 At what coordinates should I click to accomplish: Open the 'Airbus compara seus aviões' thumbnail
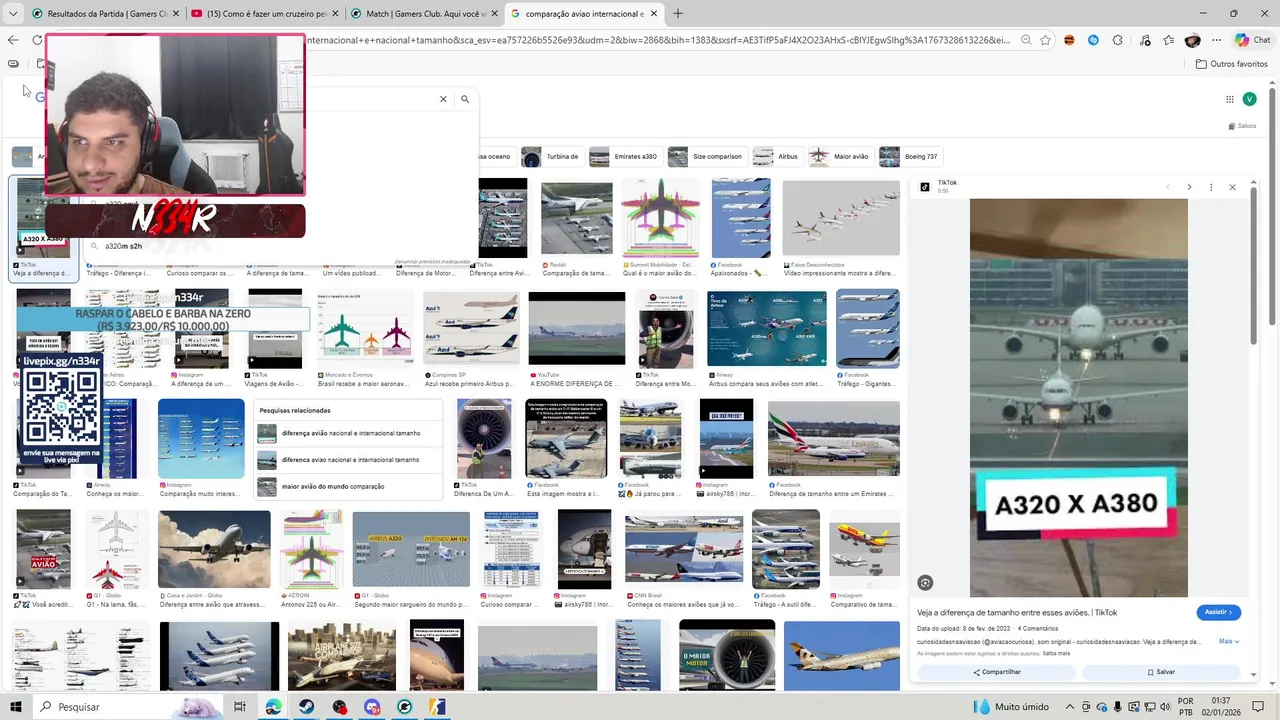[767, 329]
